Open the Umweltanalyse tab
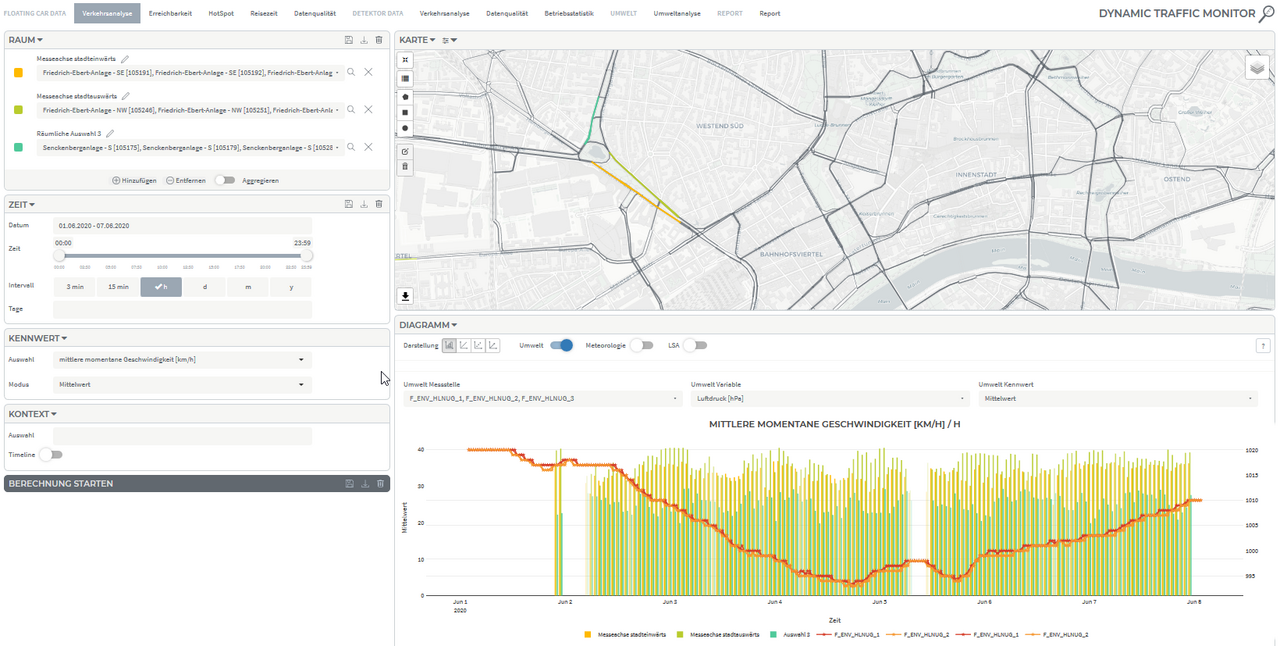The image size is (1280, 646). (x=677, y=13)
